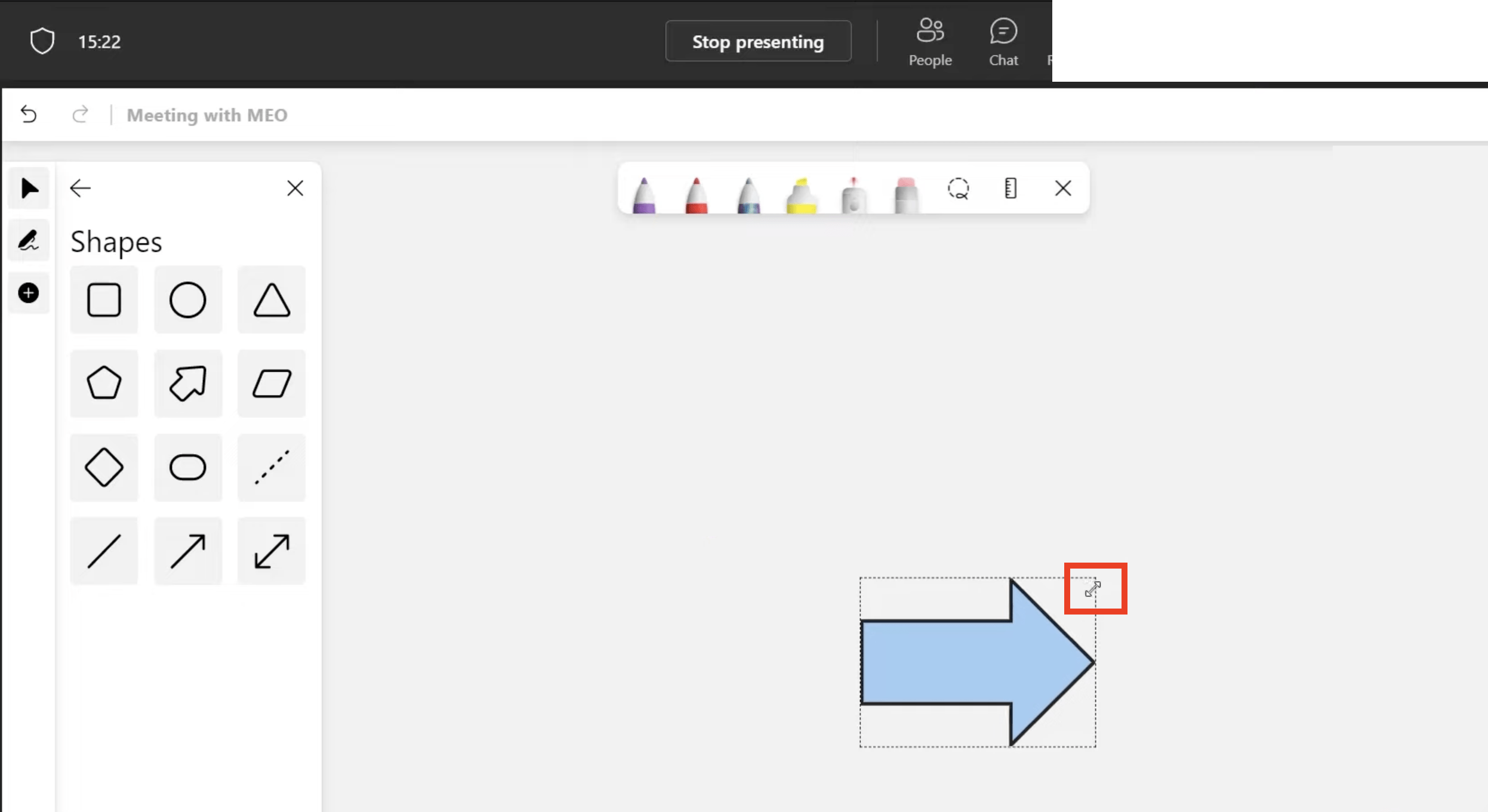The width and height of the screenshot is (1488, 812).
Task: Pick the pentagon shape
Action: pyautogui.click(x=104, y=383)
